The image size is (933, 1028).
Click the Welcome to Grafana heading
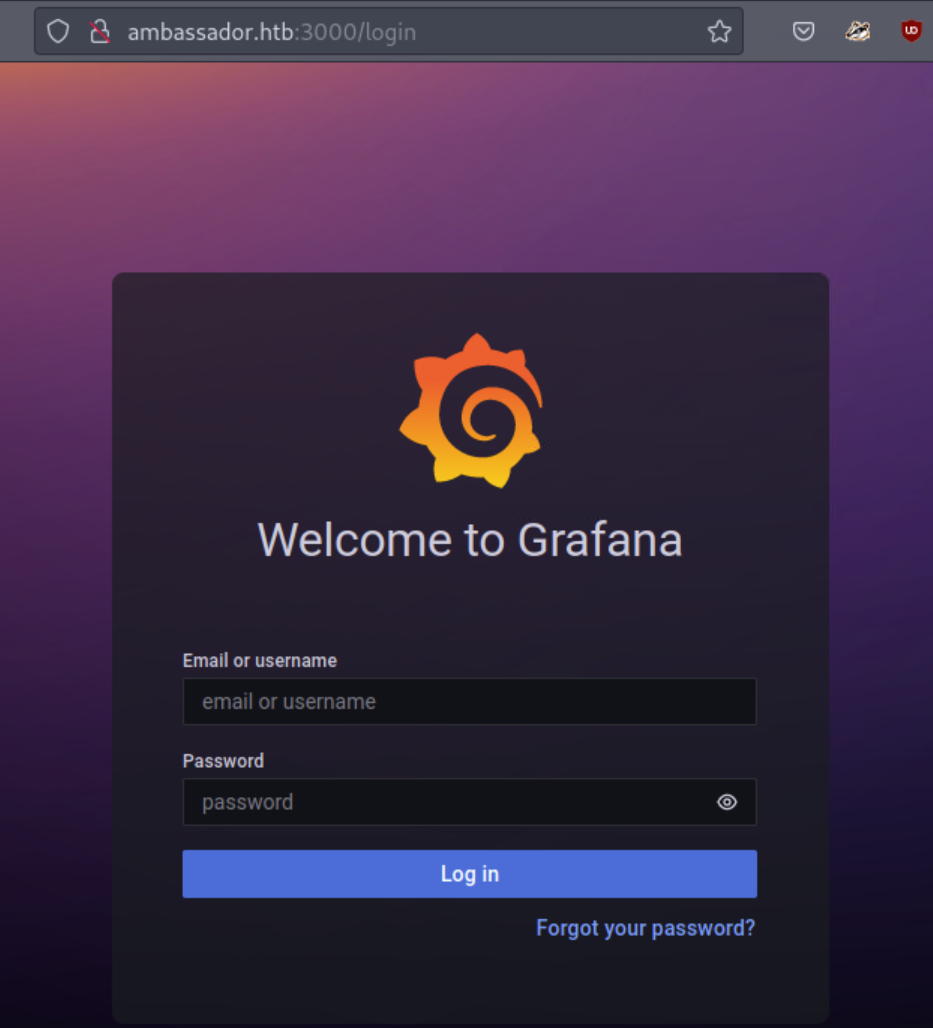(470, 540)
